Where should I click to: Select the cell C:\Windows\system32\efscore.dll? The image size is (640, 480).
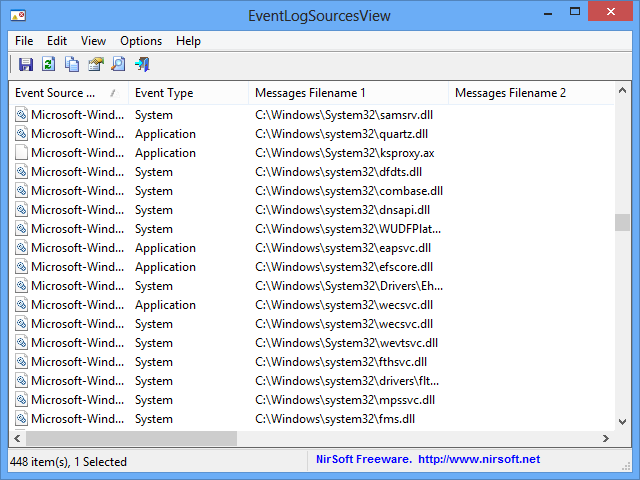click(x=344, y=267)
